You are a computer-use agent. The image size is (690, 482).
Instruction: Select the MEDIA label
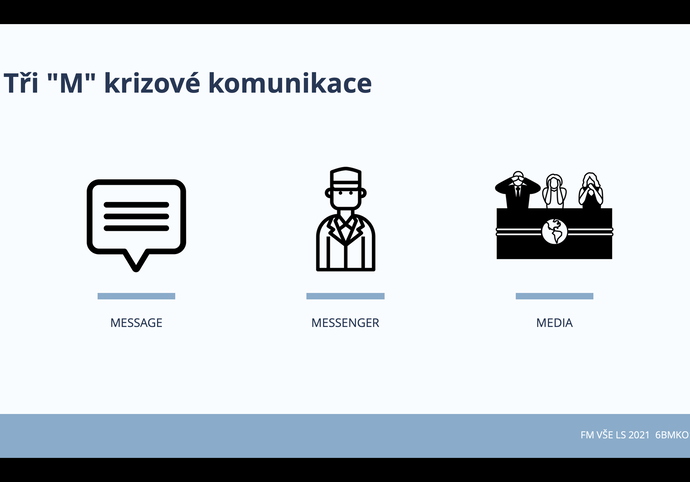coord(554,323)
